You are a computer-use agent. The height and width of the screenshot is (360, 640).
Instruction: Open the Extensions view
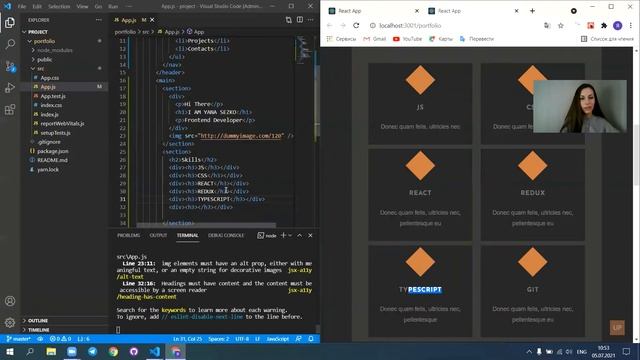click(x=10, y=109)
